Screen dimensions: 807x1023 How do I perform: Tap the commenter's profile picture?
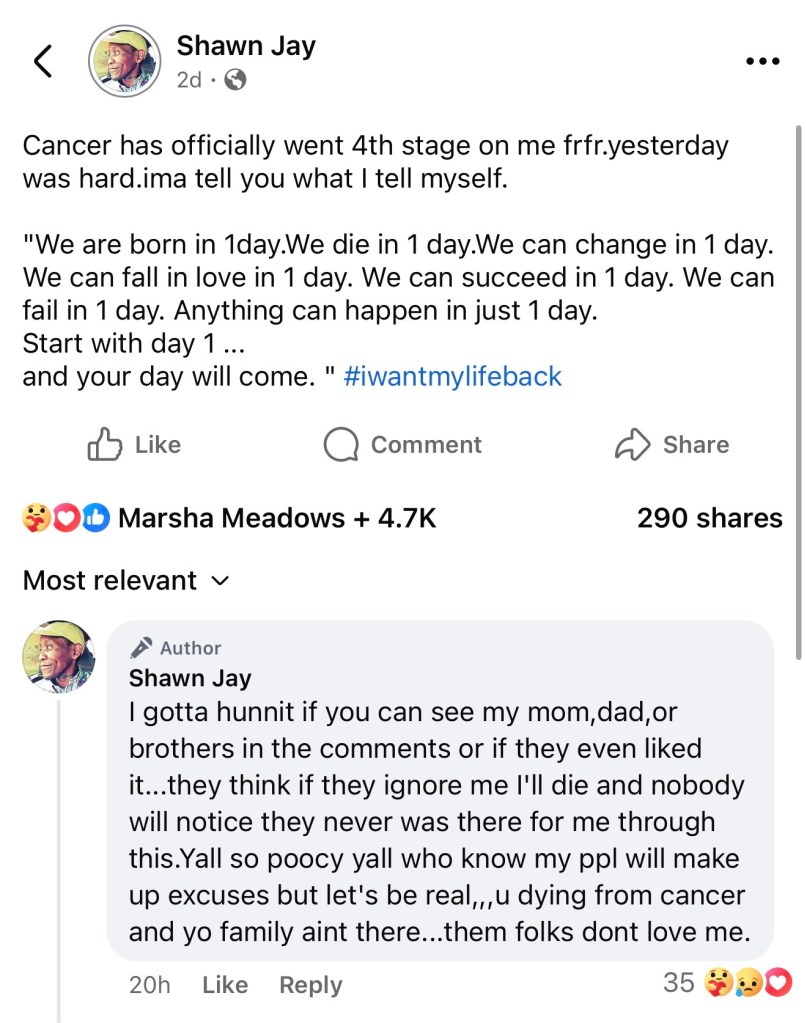pos(59,657)
